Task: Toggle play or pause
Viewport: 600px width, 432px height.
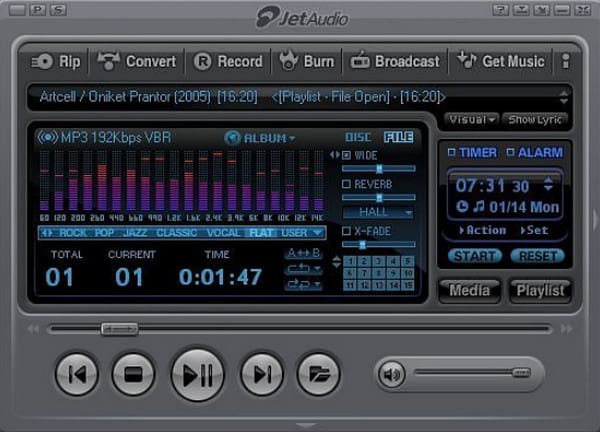Action: (197, 375)
